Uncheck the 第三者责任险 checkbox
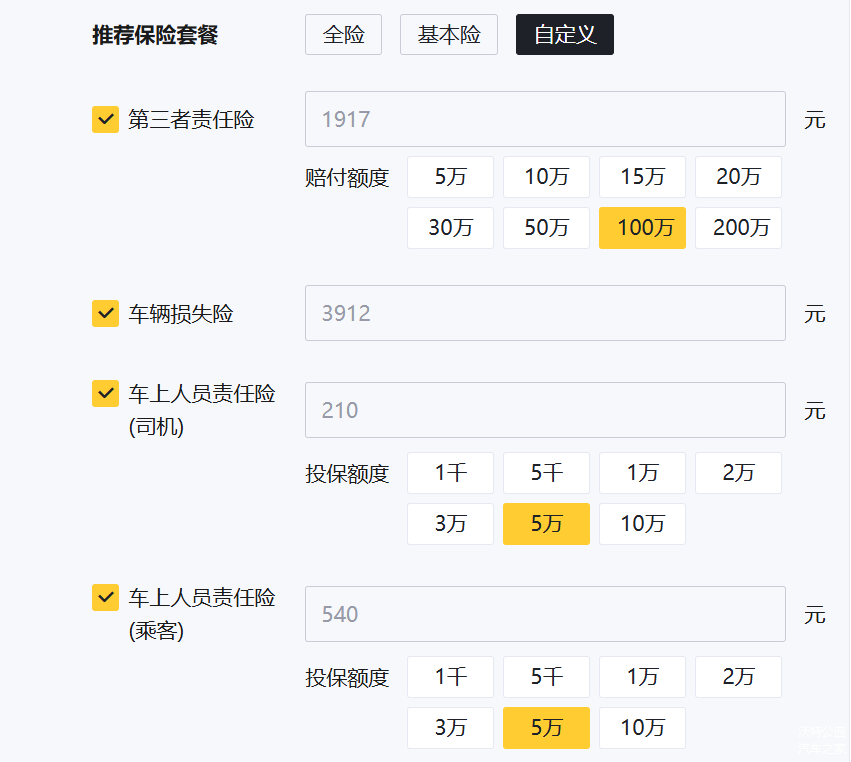Viewport: 851px width, 762px height. coord(105,120)
